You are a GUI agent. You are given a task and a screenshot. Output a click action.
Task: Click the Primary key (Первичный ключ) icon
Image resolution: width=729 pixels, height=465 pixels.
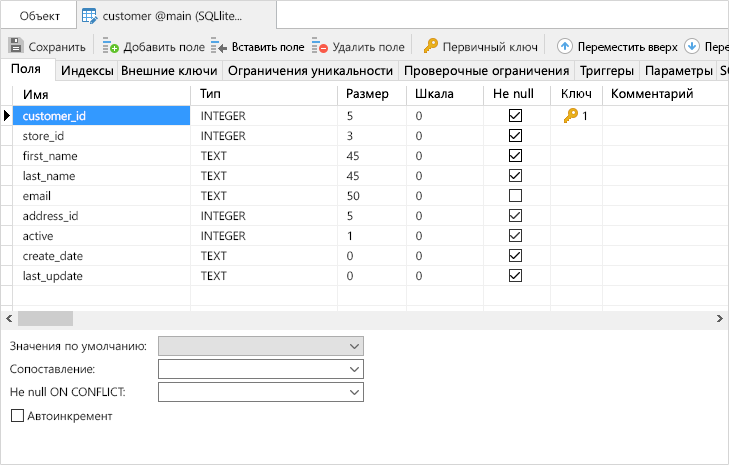pos(431,46)
